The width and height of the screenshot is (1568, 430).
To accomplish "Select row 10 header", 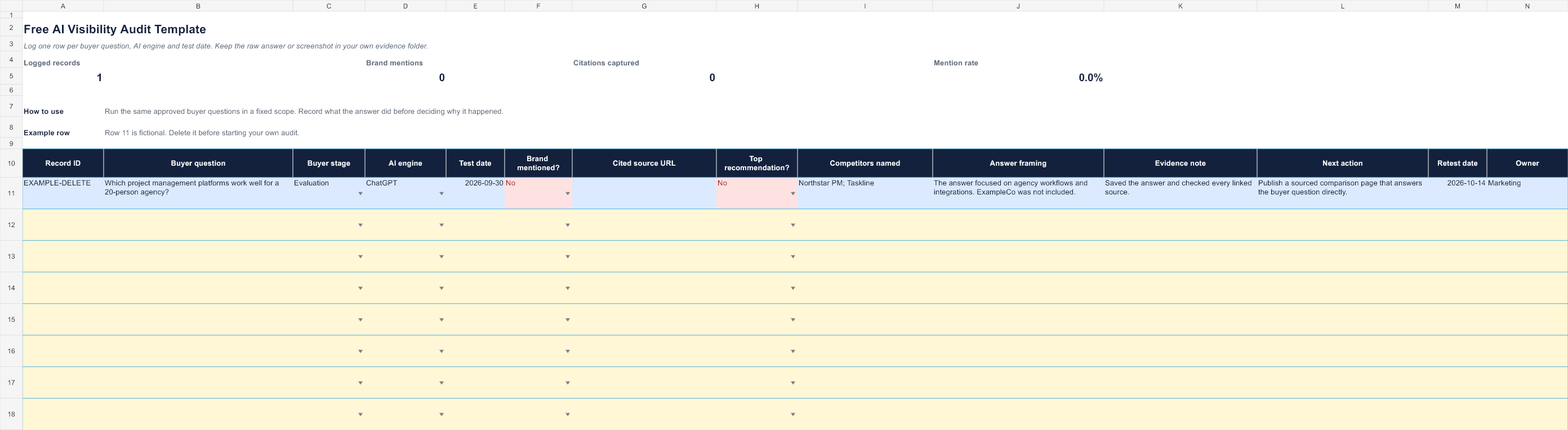I will [11, 163].
